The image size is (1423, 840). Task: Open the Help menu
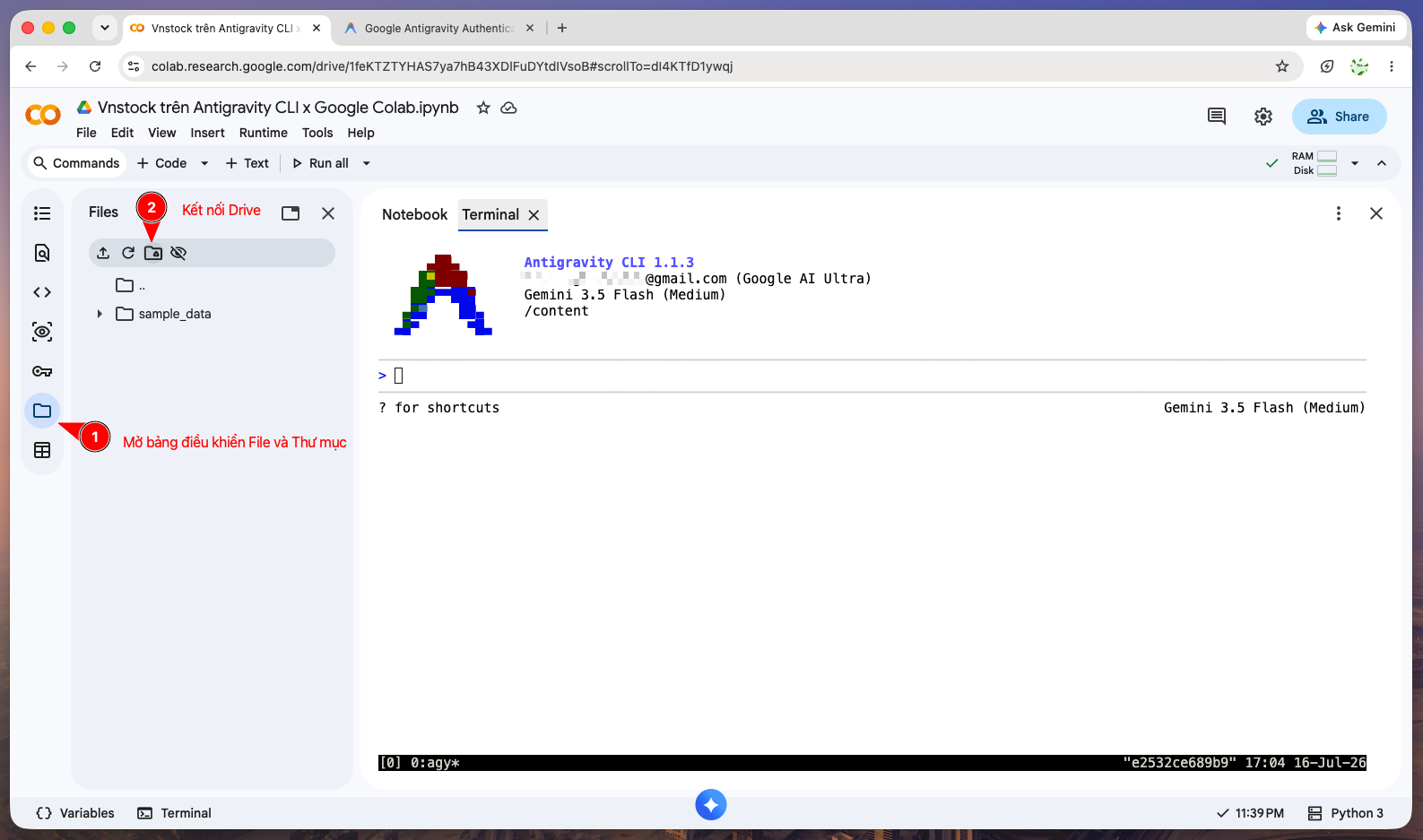click(361, 133)
